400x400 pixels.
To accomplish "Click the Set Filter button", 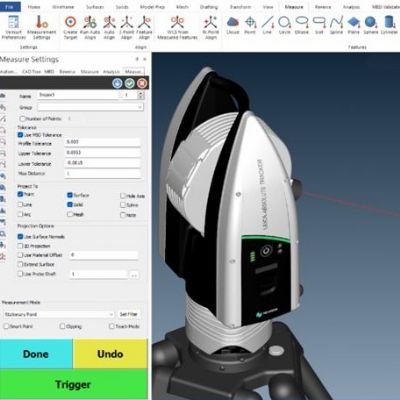I will 129,314.
